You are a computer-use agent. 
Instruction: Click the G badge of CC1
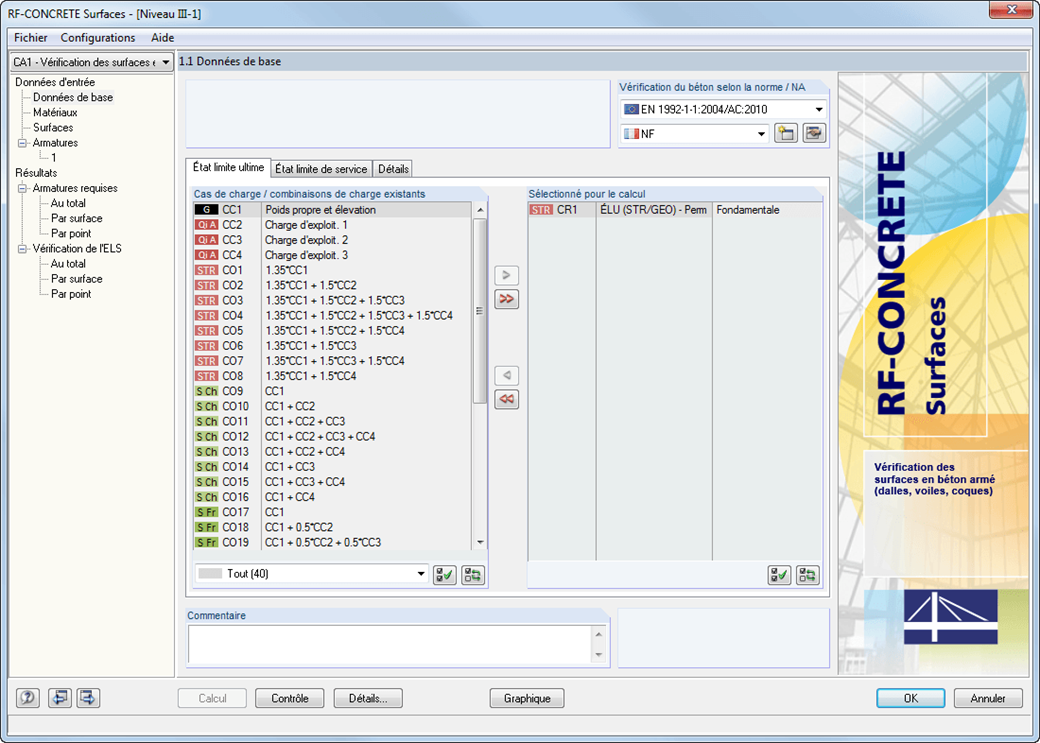coord(206,210)
